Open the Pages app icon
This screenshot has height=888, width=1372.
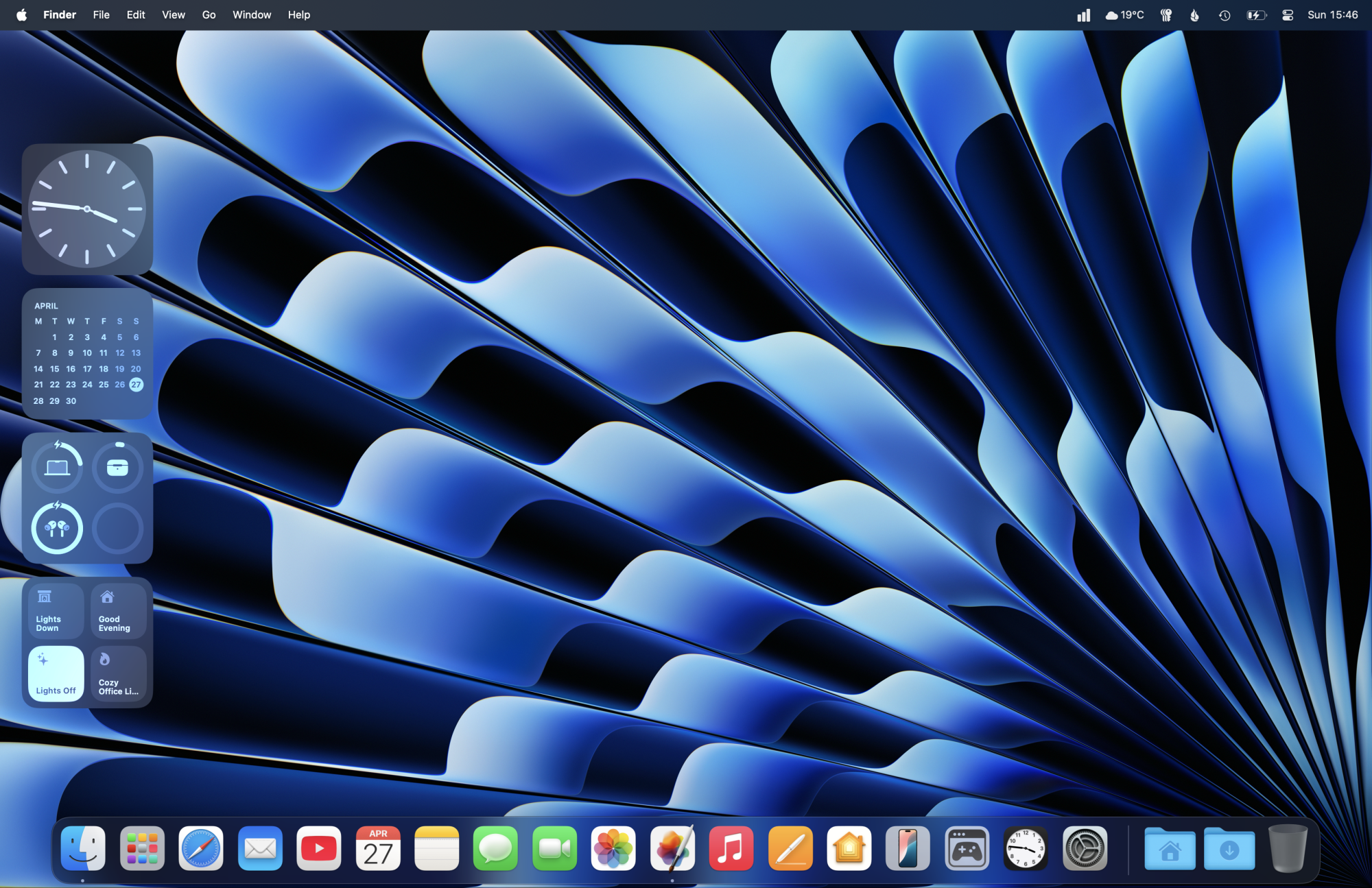coord(790,849)
